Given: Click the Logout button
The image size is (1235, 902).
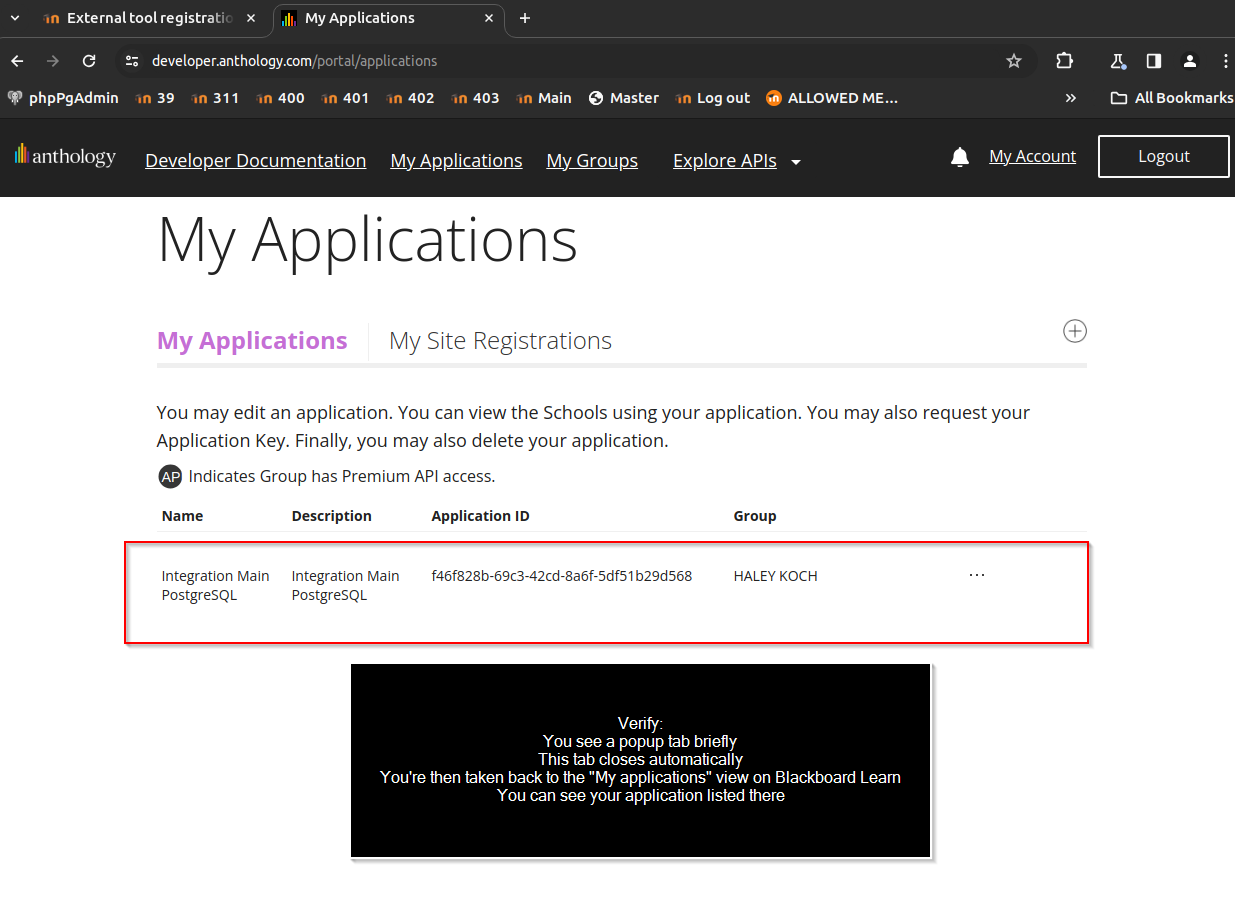Looking at the screenshot, I should coord(1164,157).
